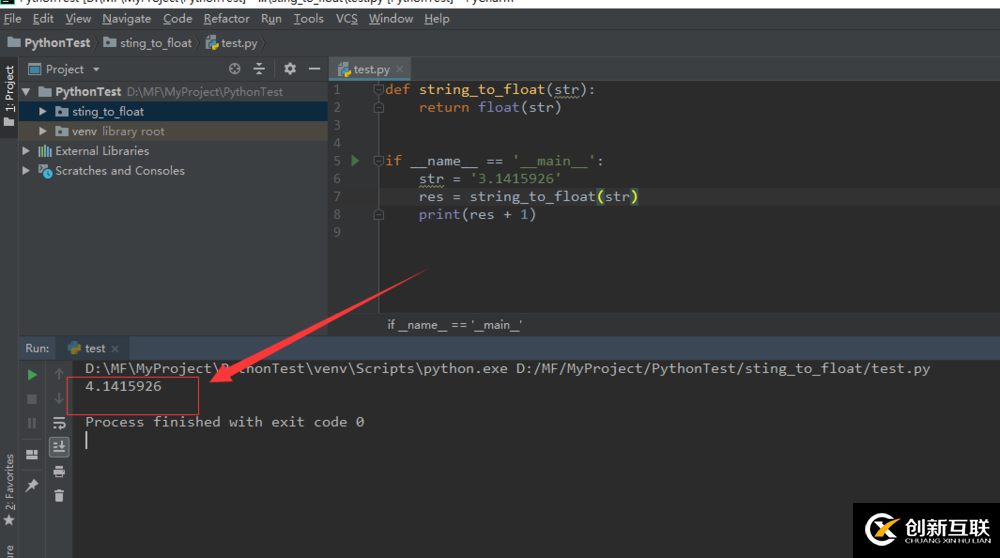Viewport: 1000px width, 558px height.
Task: Expand Scratches and Consoles node
Action: click(26, 171)
